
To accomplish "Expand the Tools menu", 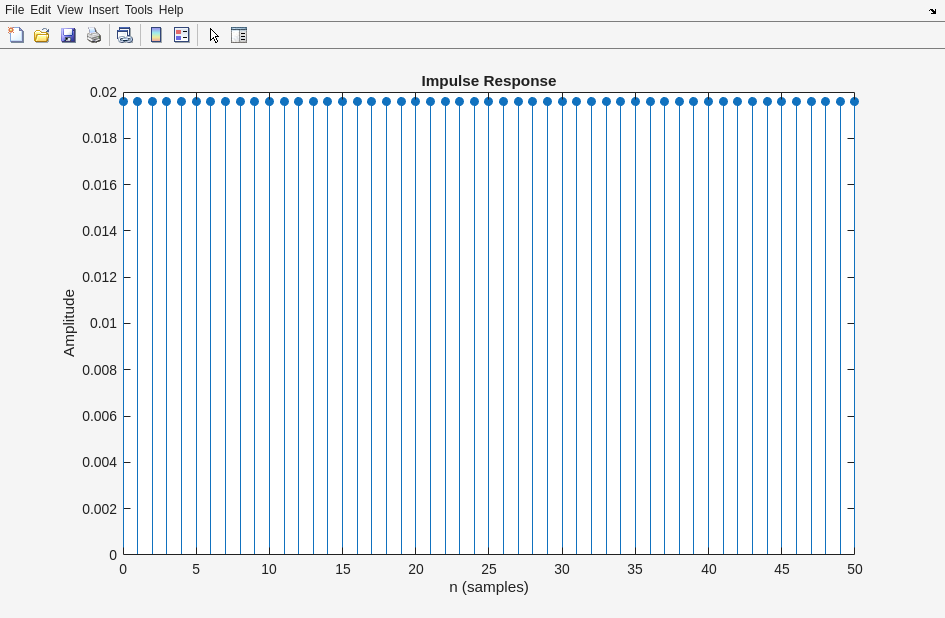I will tap(138, 10).
